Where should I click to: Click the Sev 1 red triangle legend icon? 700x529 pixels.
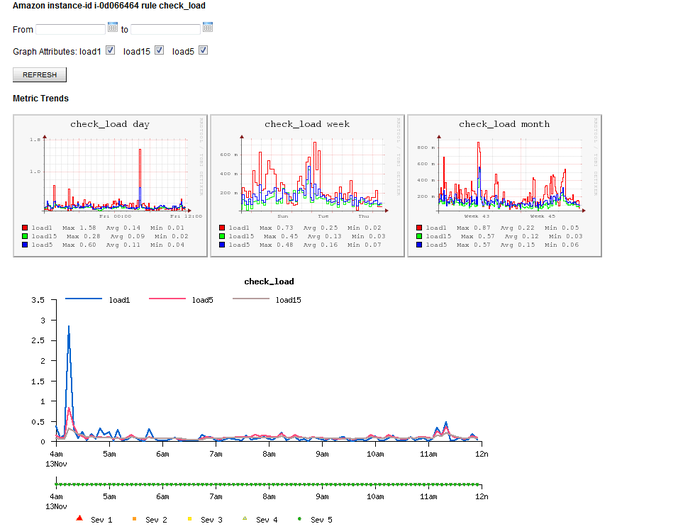[79, 518]
